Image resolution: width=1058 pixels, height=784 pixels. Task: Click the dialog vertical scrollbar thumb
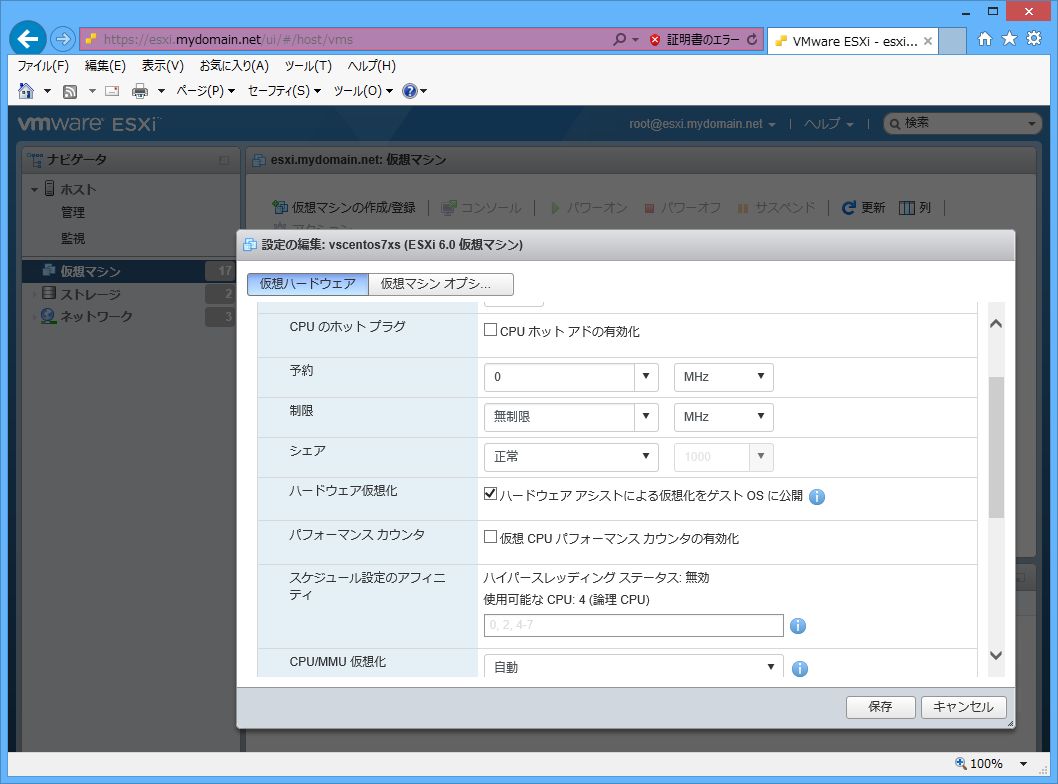[x=996, y=447]
